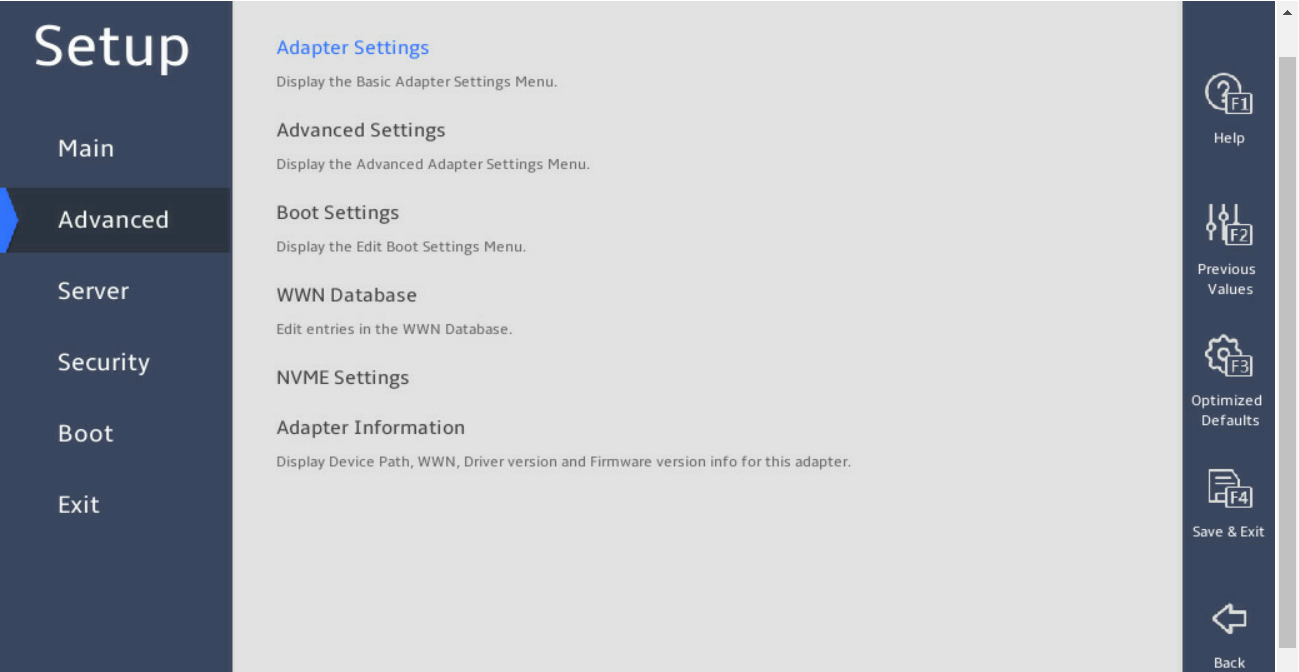Open Adapter Information entry
This screenshot has width=1299, height=672.
371,428
